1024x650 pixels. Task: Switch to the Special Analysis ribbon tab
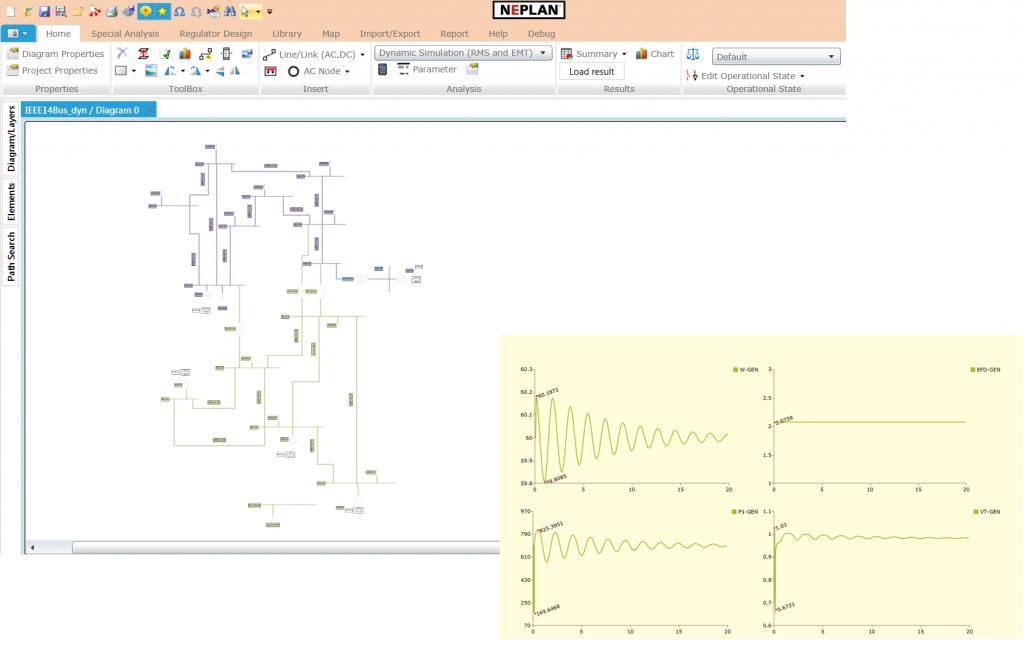125,33
